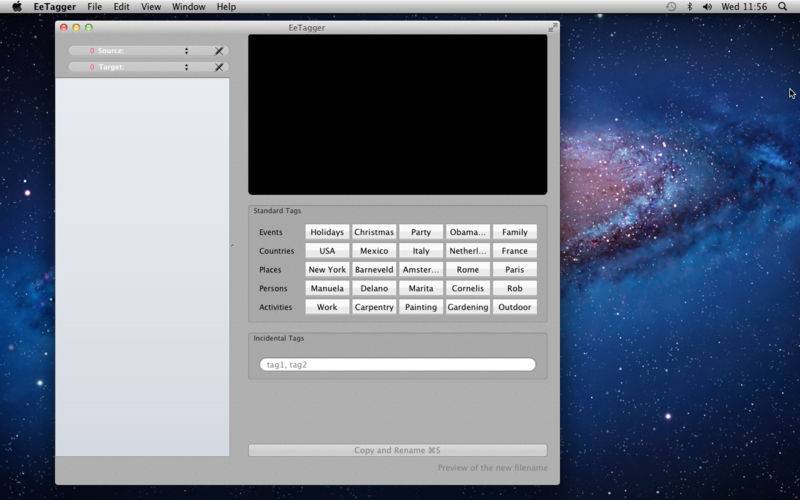
Task: Select the Barneveld place tag
Action: point(374,269)
